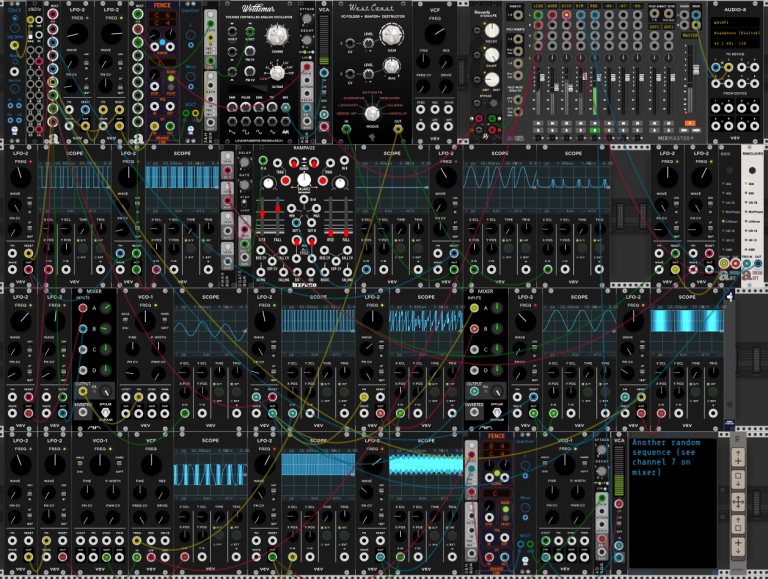The image size is (768, 579).
Task: Click the LEAD track label on MixMaster
Action: pos(538,6)
